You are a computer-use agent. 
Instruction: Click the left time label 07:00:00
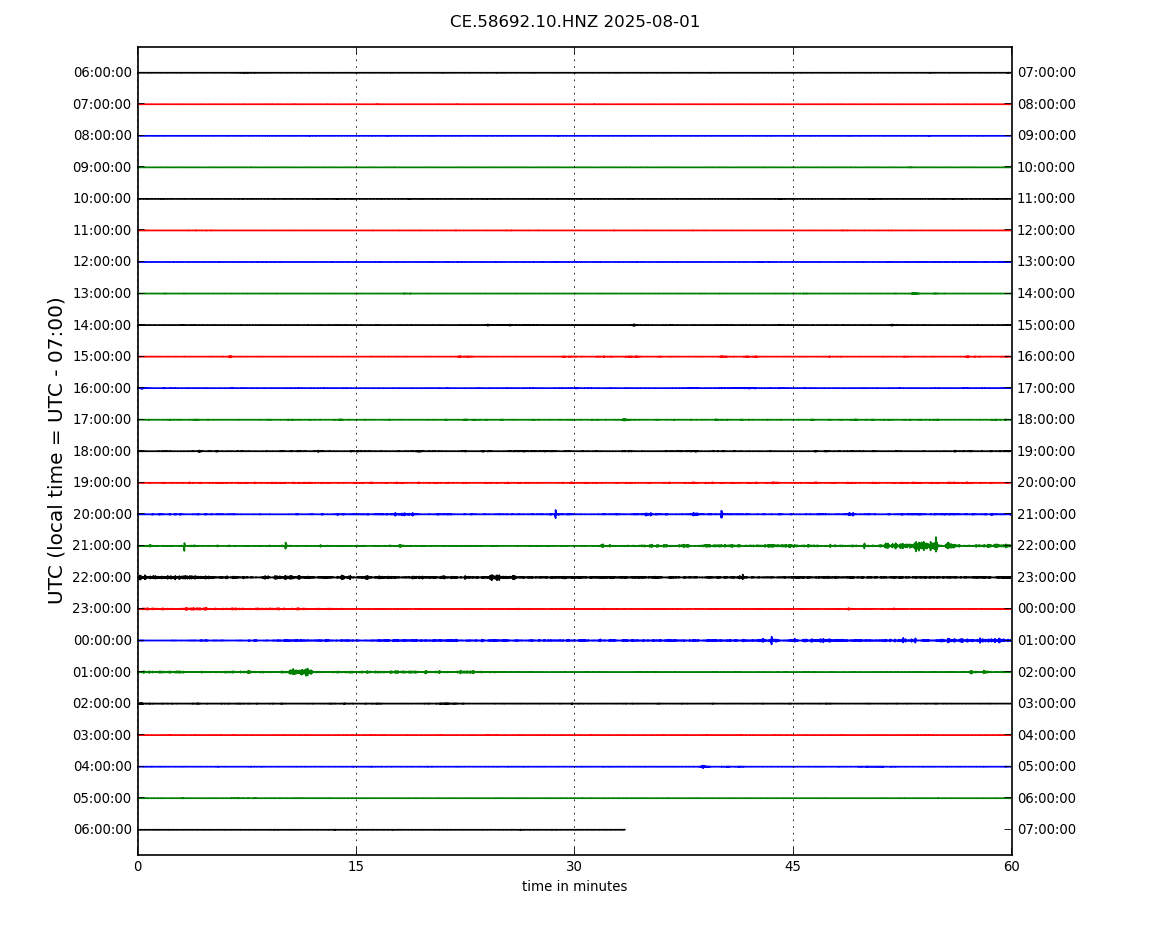(103, 104)
